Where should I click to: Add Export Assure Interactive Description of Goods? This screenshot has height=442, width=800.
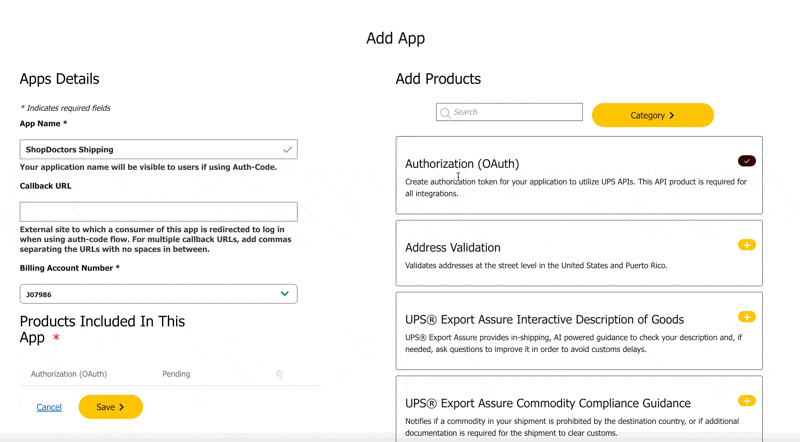(746, 317)
